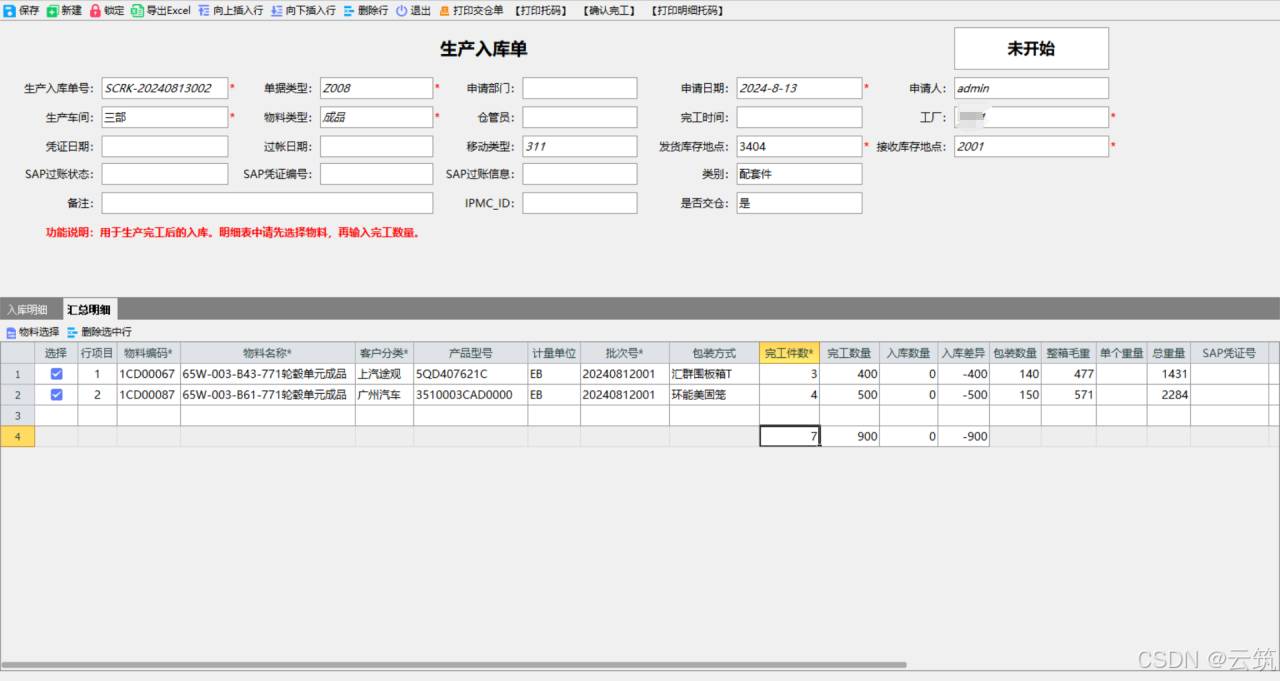This screenshot has width=1280, height=681.
Task: Click 删除选中行 above the grid
Action: (x=99, y=332)
